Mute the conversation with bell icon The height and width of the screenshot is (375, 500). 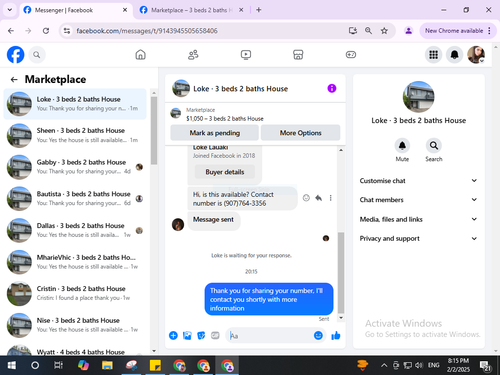pyautogui.click(x=402, y=145)
